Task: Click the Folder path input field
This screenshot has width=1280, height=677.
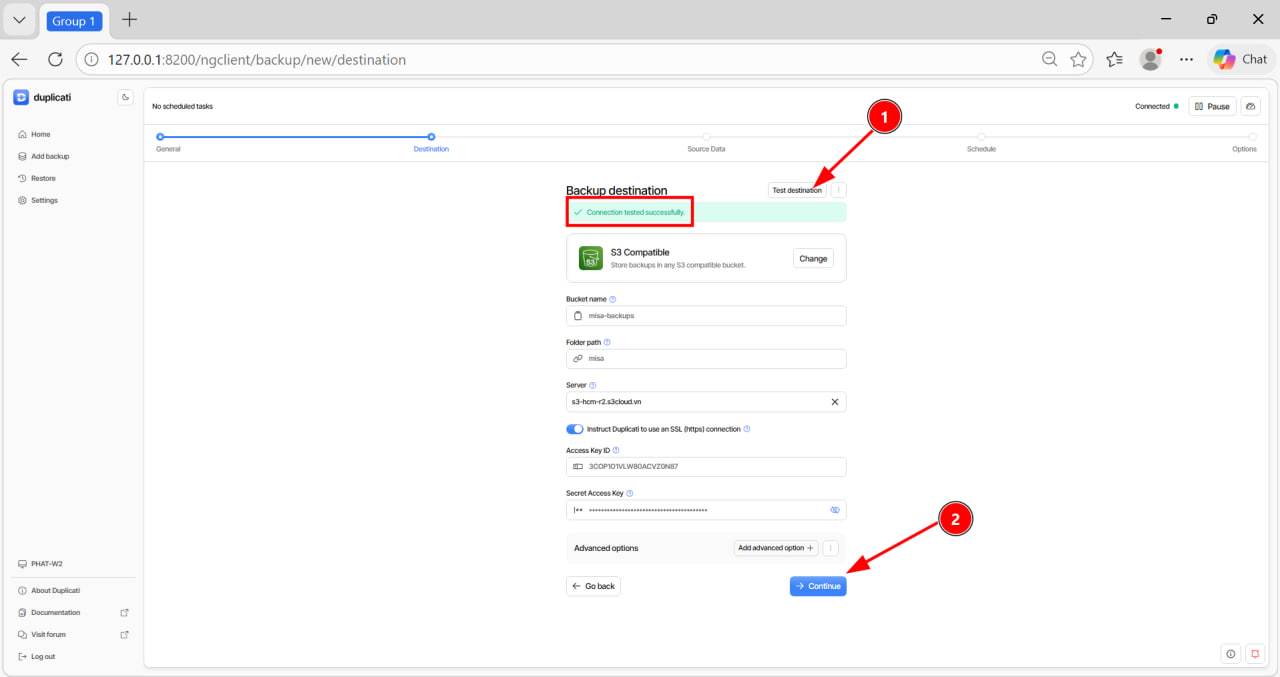Action: 706,358
